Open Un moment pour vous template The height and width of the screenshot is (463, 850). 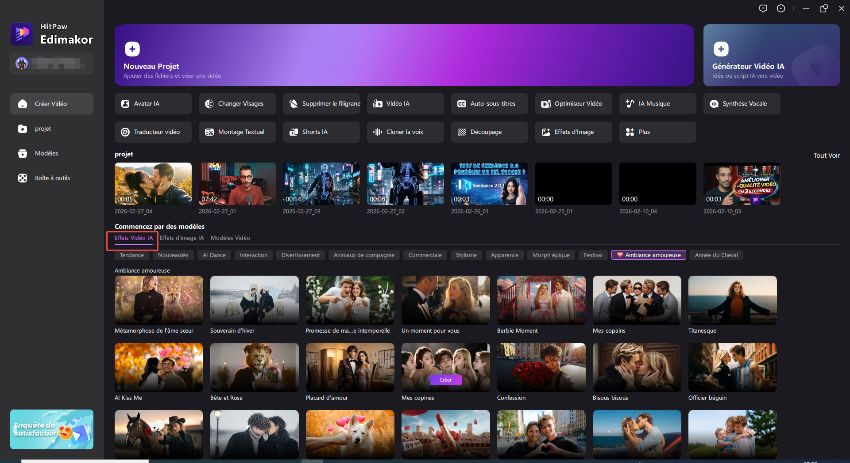446,300
